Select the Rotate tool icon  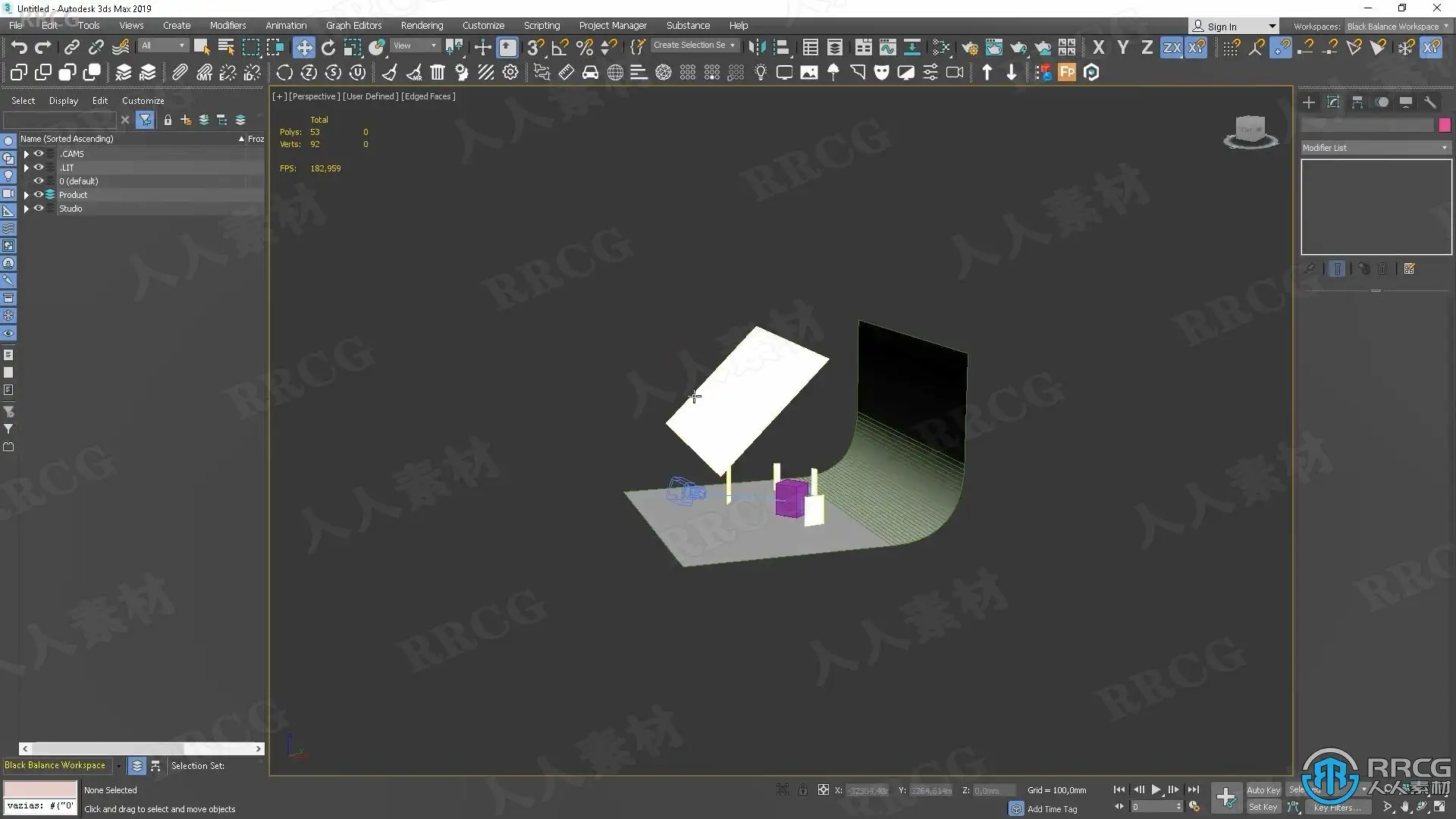pyautogui.click(x=328, y=48)
